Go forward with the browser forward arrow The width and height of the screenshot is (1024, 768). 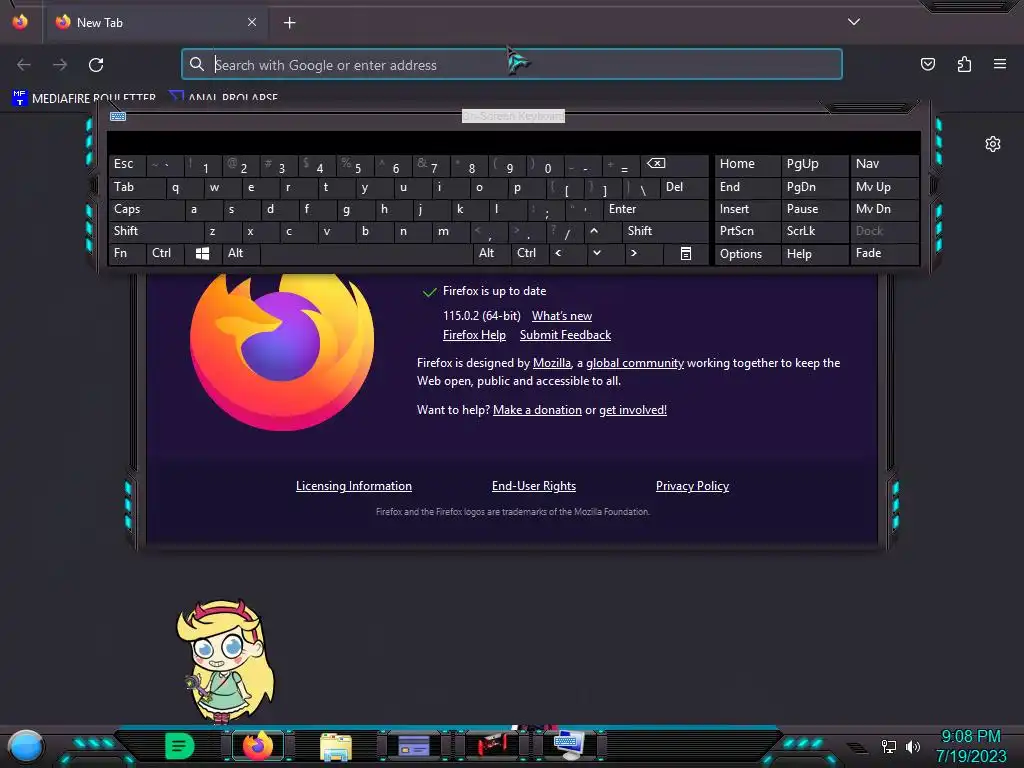click(60, 65)
